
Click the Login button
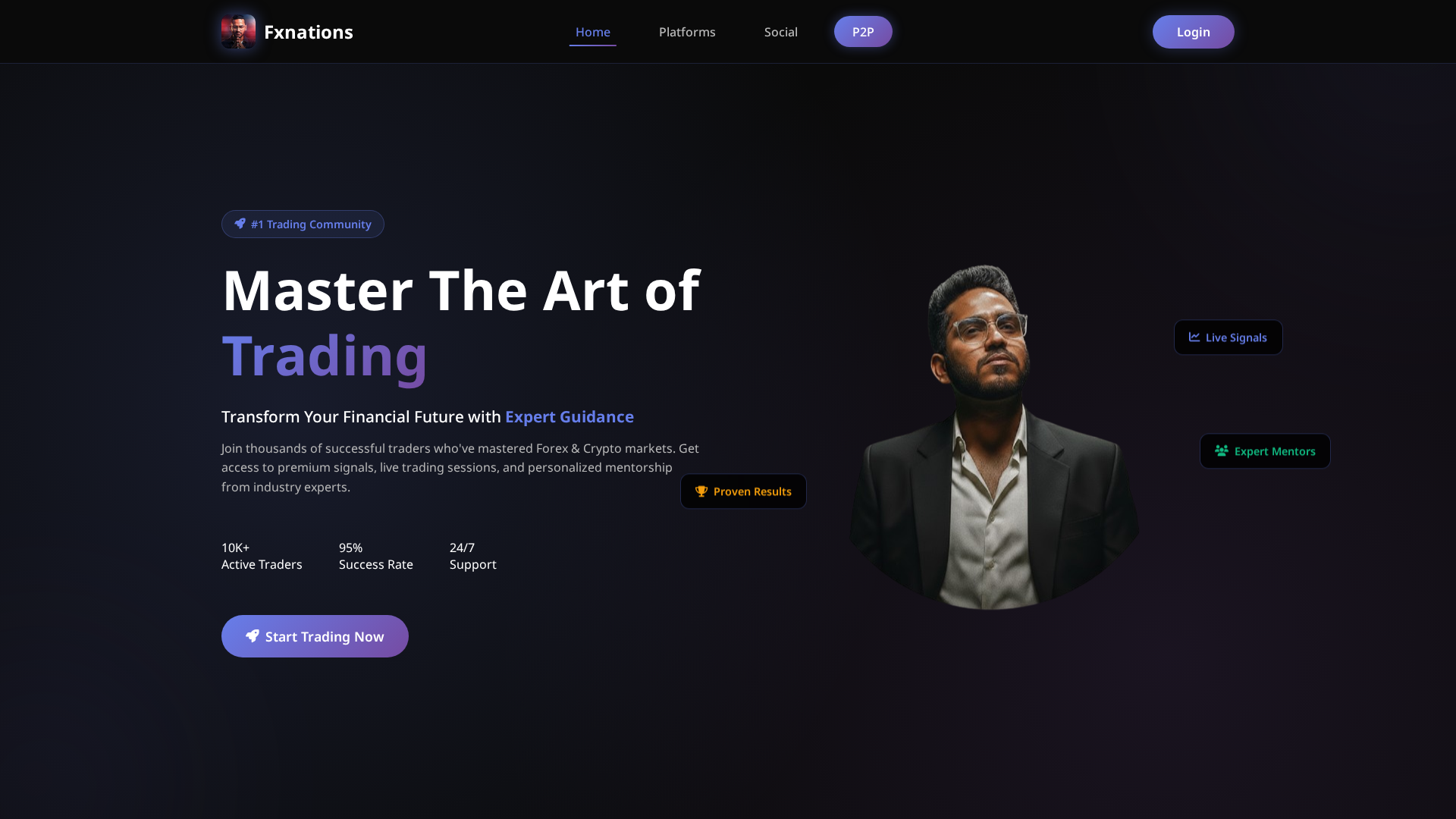(x=1194, y=32)
